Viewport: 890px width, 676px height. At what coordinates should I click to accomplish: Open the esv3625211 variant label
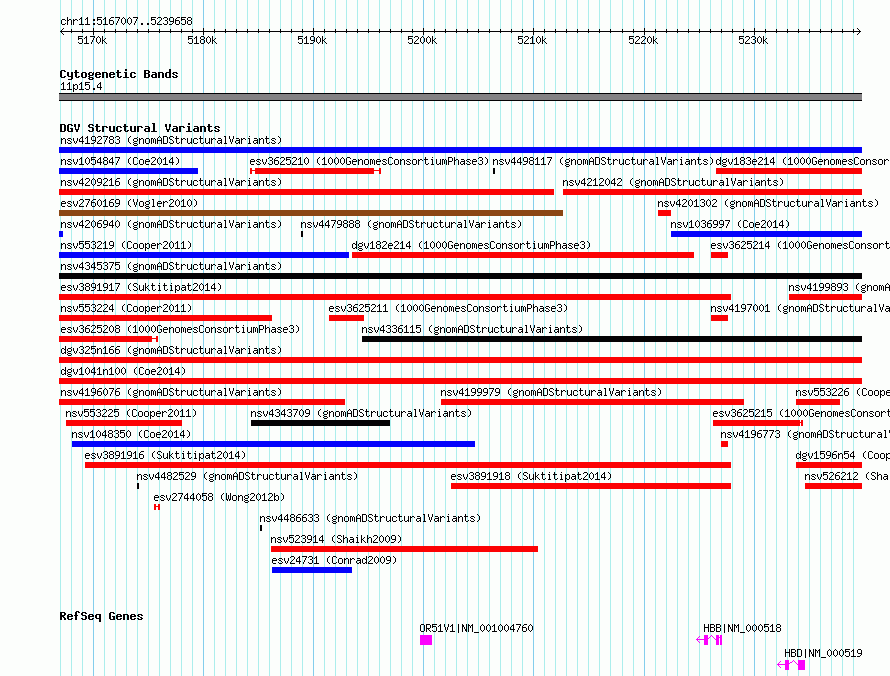coord(448,308)
